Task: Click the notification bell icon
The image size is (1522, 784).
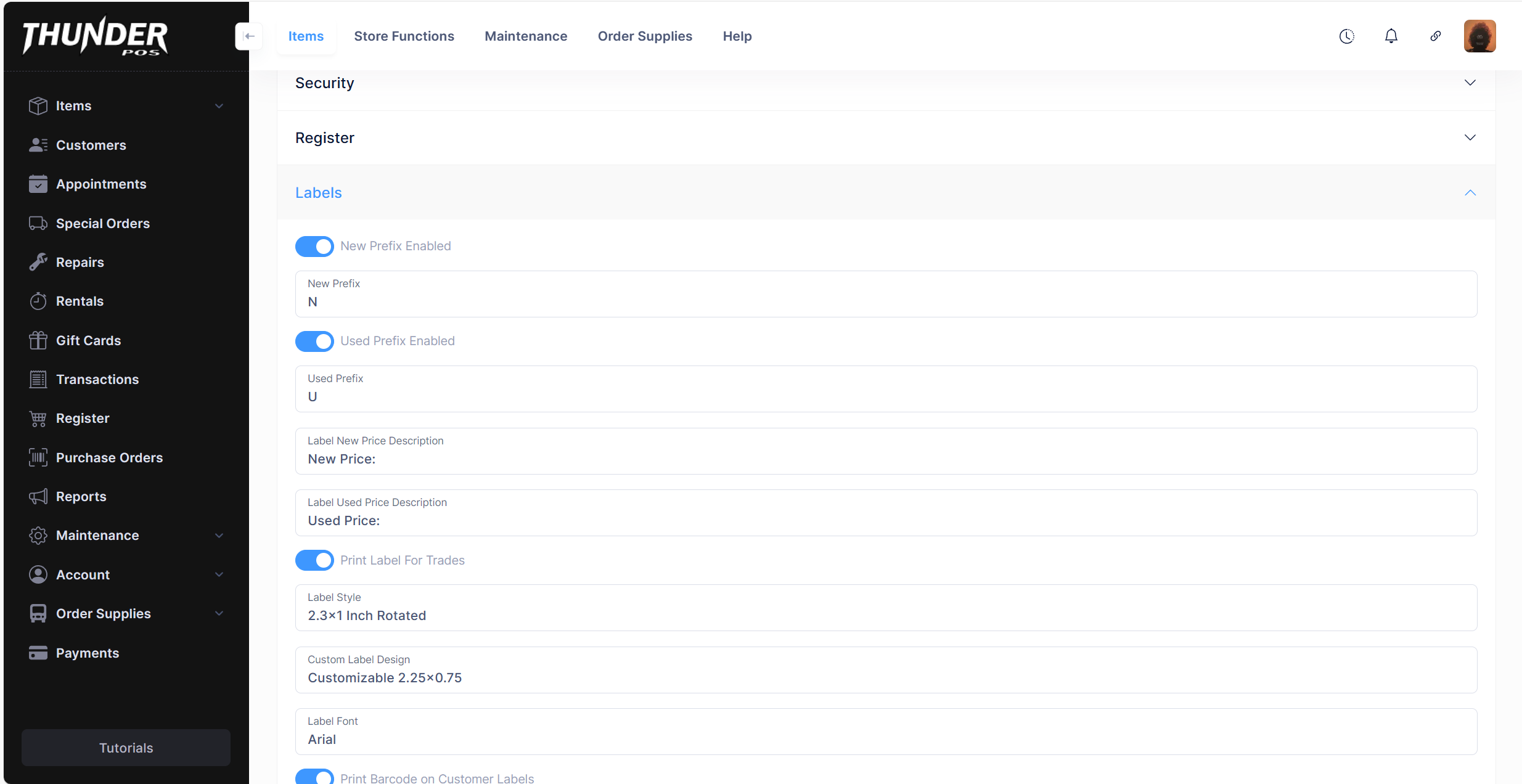Action: coord(1391,36)
